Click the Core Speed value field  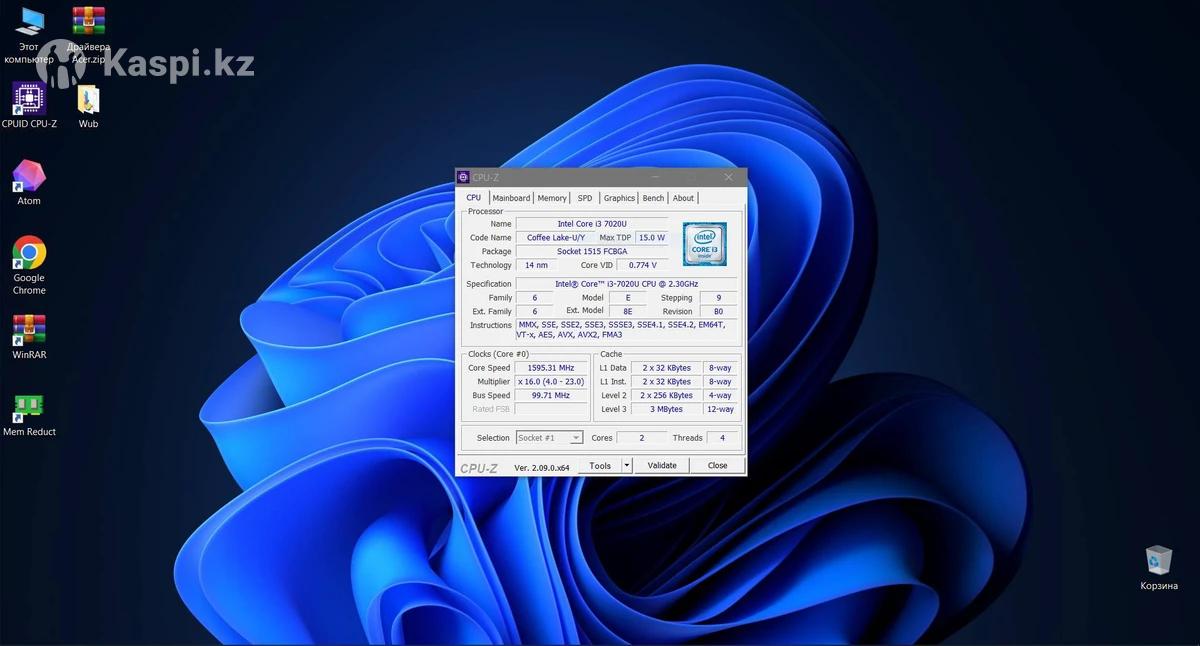(x=550, y=368)
